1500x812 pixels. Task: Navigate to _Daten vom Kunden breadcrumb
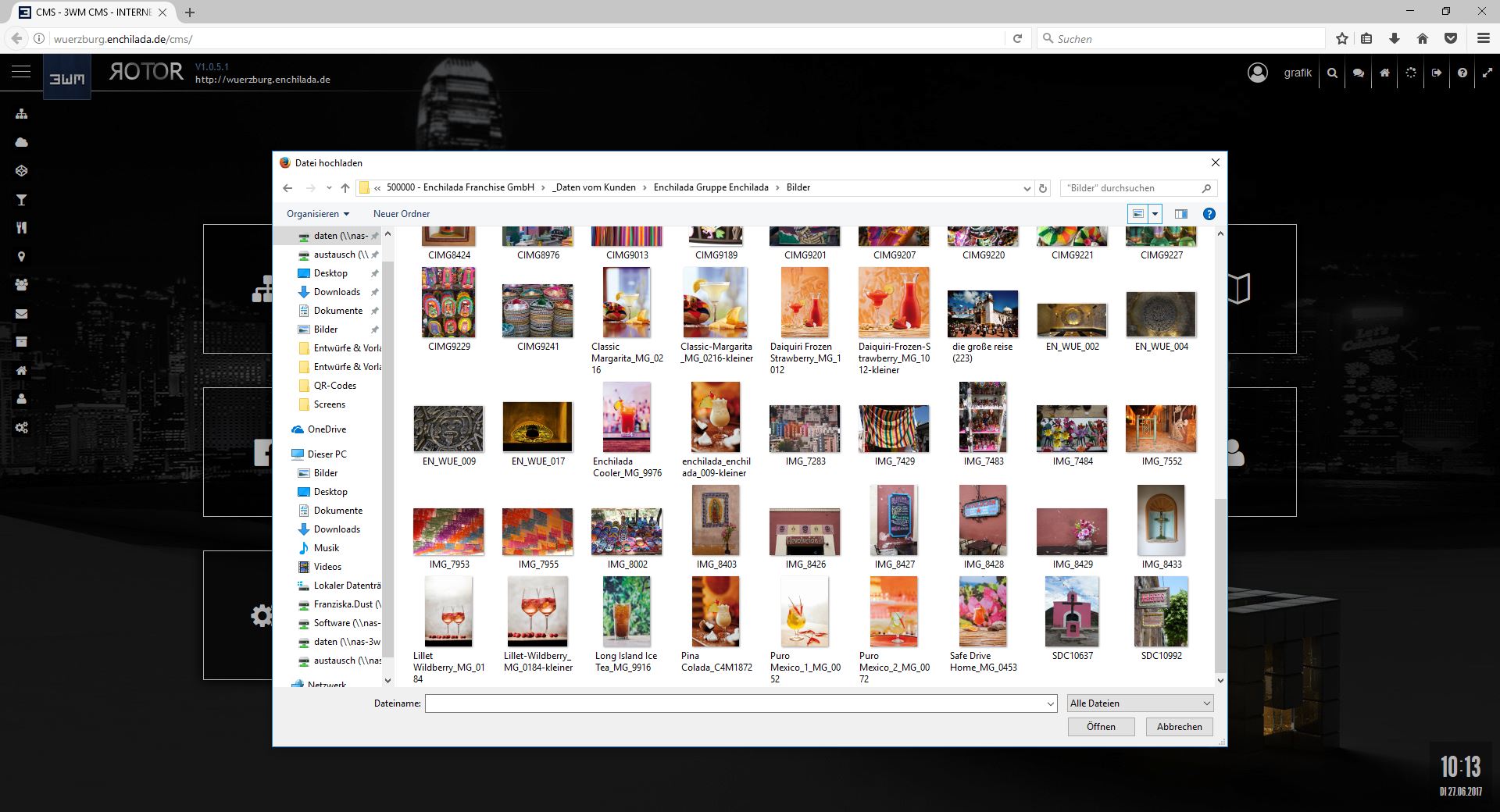tap(594, 187)
